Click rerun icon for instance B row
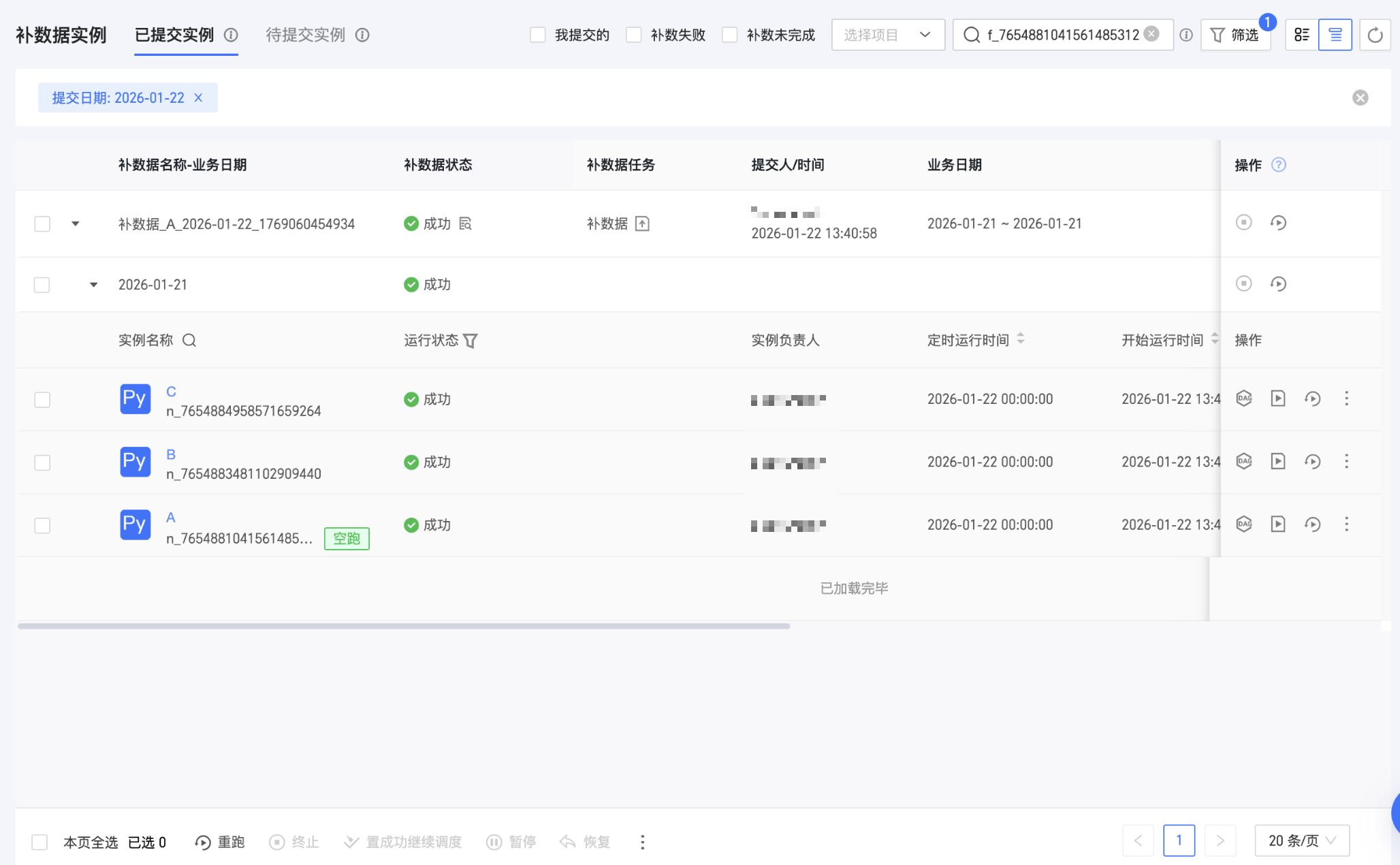Image resolution: width=1400 pixels, height=865 pixels. (1312, 462)
